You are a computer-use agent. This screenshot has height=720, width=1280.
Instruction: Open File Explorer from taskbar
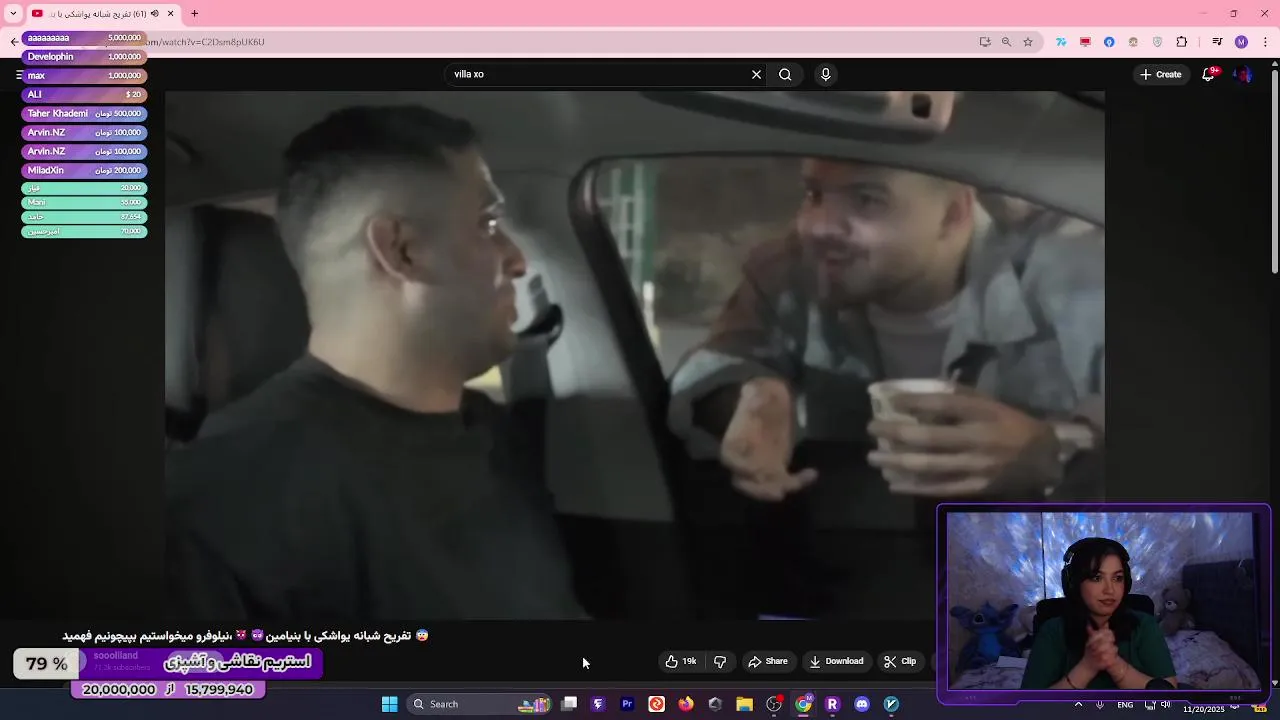pyautogui.click(x=744, y=704)
